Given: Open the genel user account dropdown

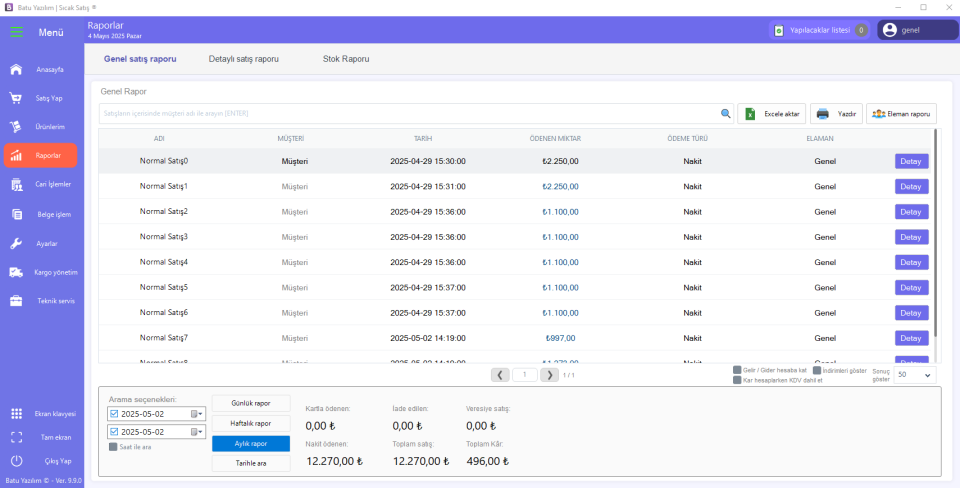Looking at the screenshot, I should (x=917, y=30).
